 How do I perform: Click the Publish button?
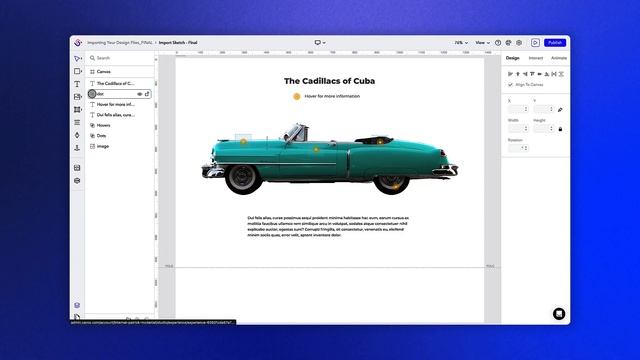pos(555,42)
